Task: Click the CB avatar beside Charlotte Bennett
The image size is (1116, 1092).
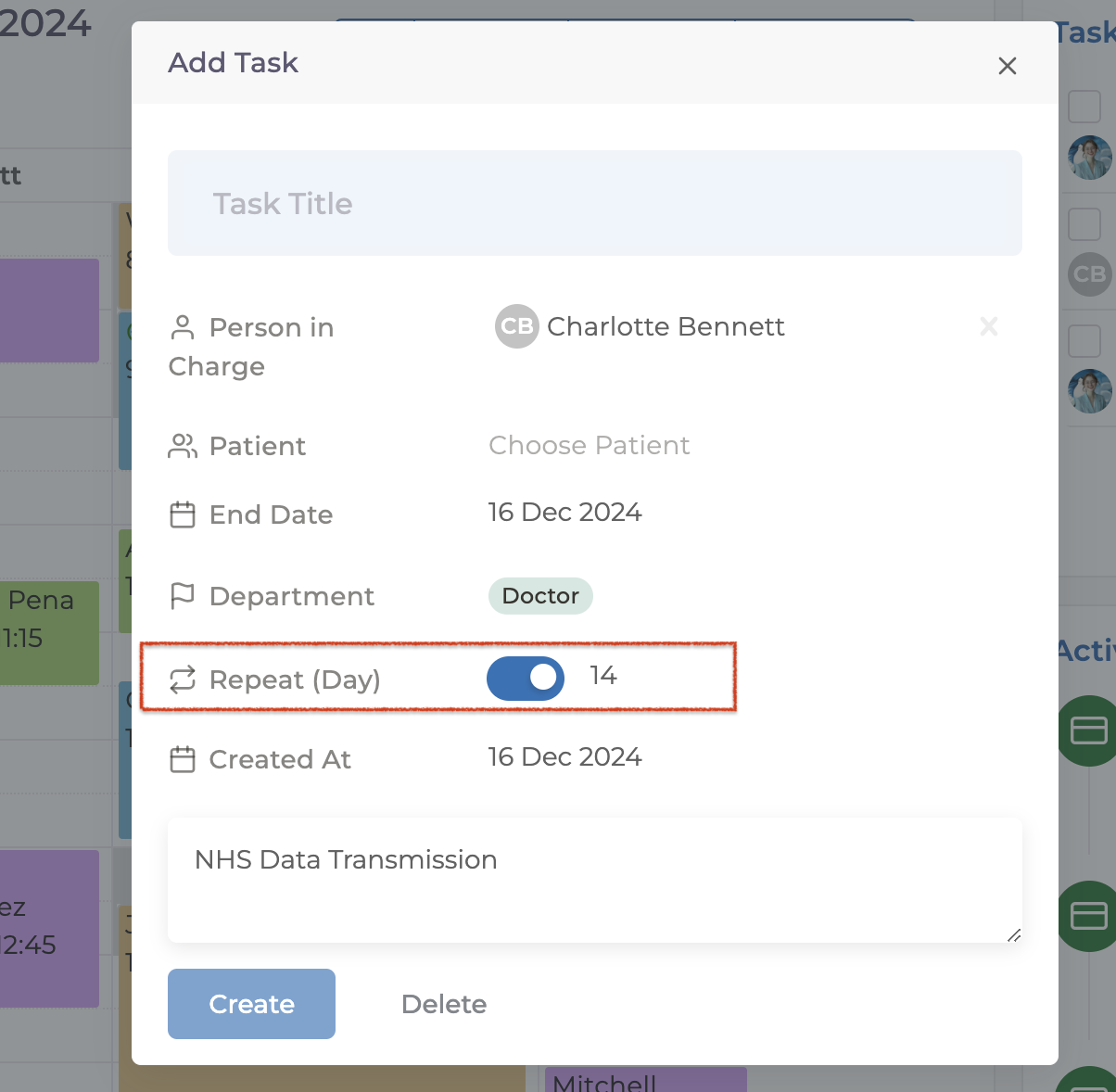Action: (x=516, y=326)
